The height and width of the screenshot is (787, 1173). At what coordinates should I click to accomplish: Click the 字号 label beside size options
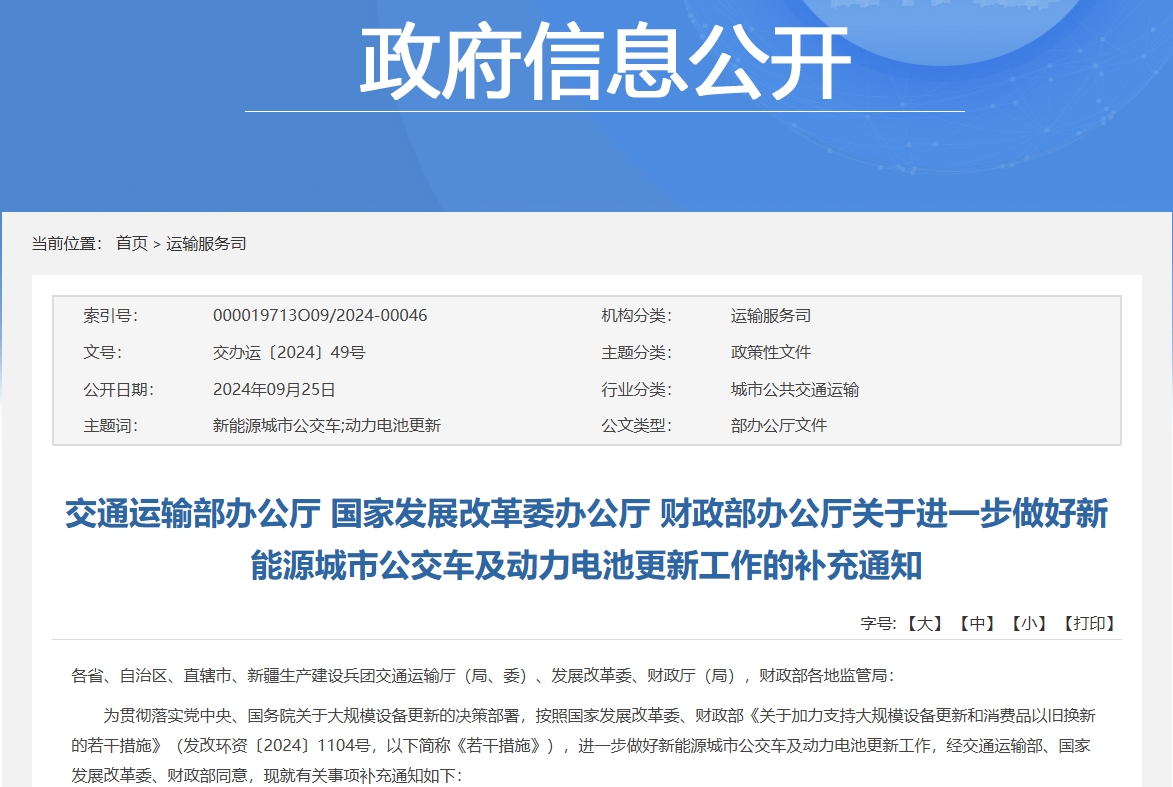click(x=878, y=623)
